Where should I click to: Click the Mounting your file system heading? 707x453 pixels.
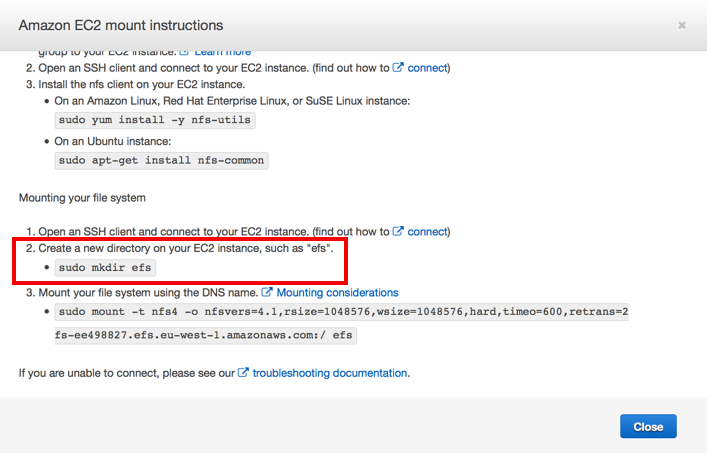[82, 198]
